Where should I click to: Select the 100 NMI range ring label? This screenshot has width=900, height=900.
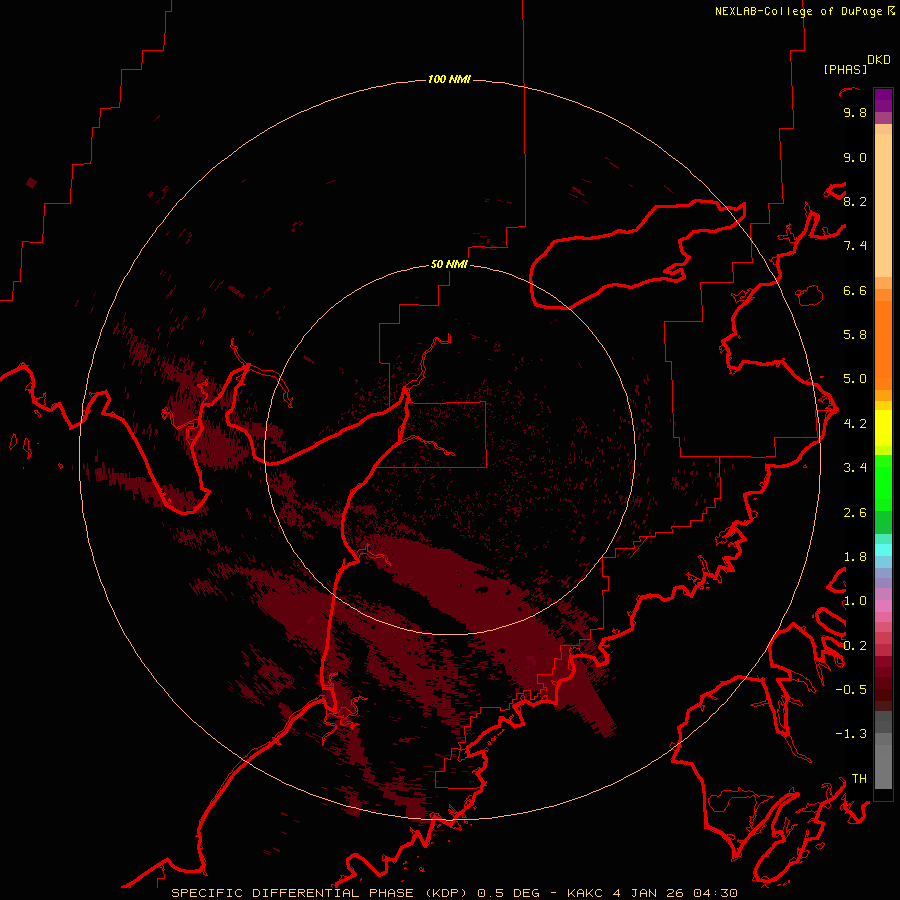449,79
